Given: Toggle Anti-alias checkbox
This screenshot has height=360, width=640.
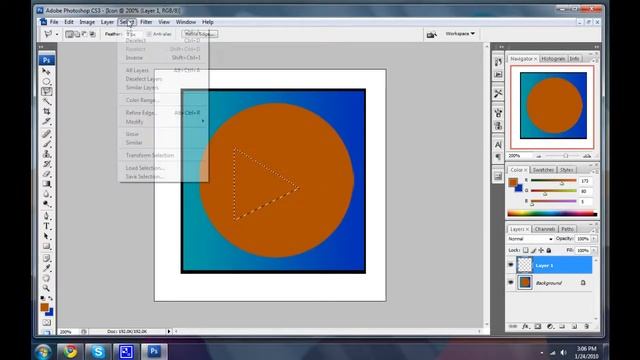Looking at the screenshot, I should click(x=149, y=34).
